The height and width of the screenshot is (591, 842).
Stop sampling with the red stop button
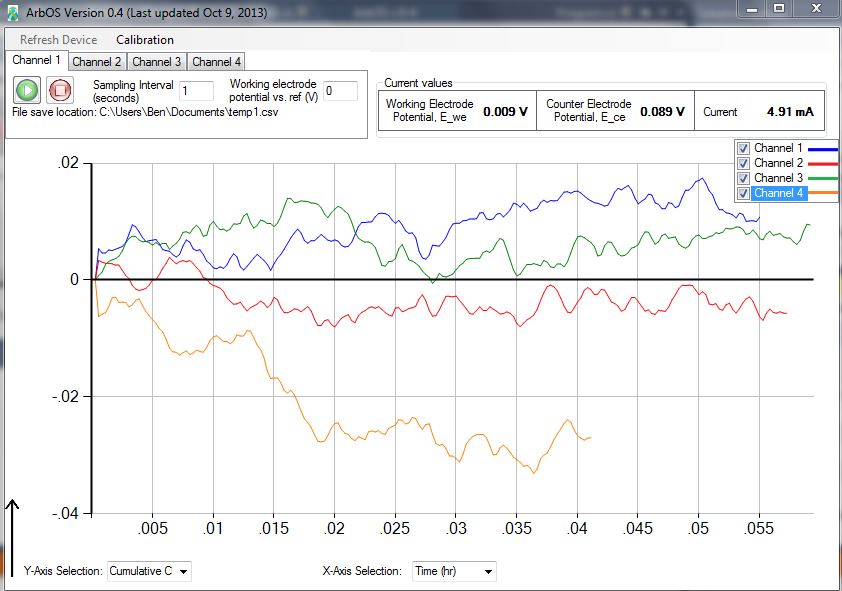(x=60, y=90)
